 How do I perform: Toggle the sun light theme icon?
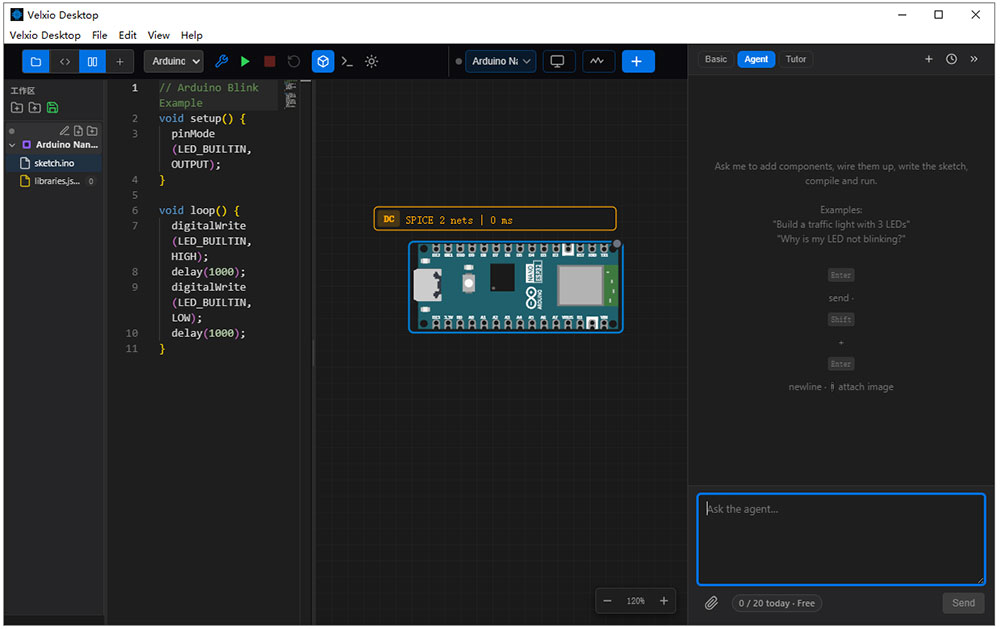click(x=371, y=61)
